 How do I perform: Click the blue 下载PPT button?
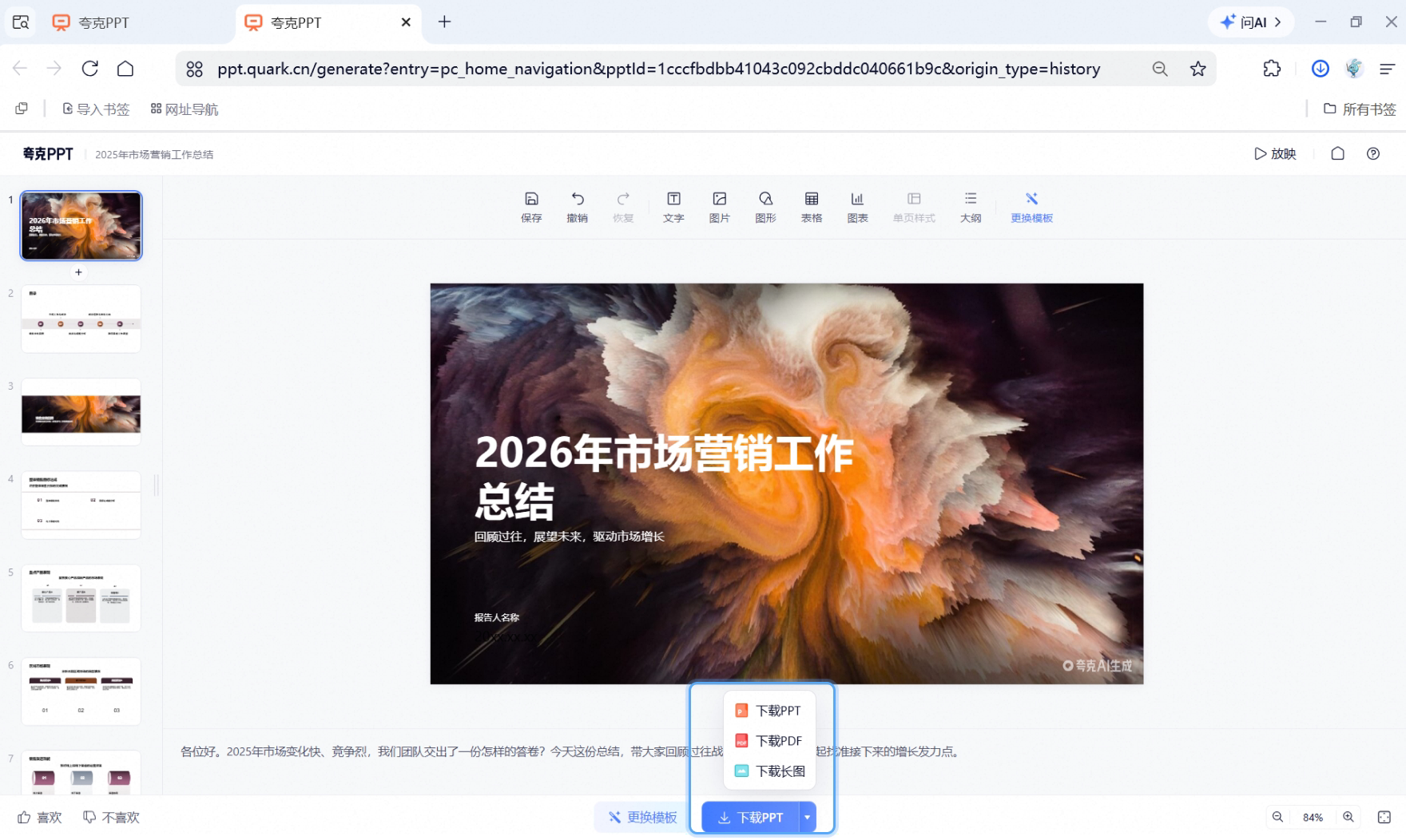point(750,817)
